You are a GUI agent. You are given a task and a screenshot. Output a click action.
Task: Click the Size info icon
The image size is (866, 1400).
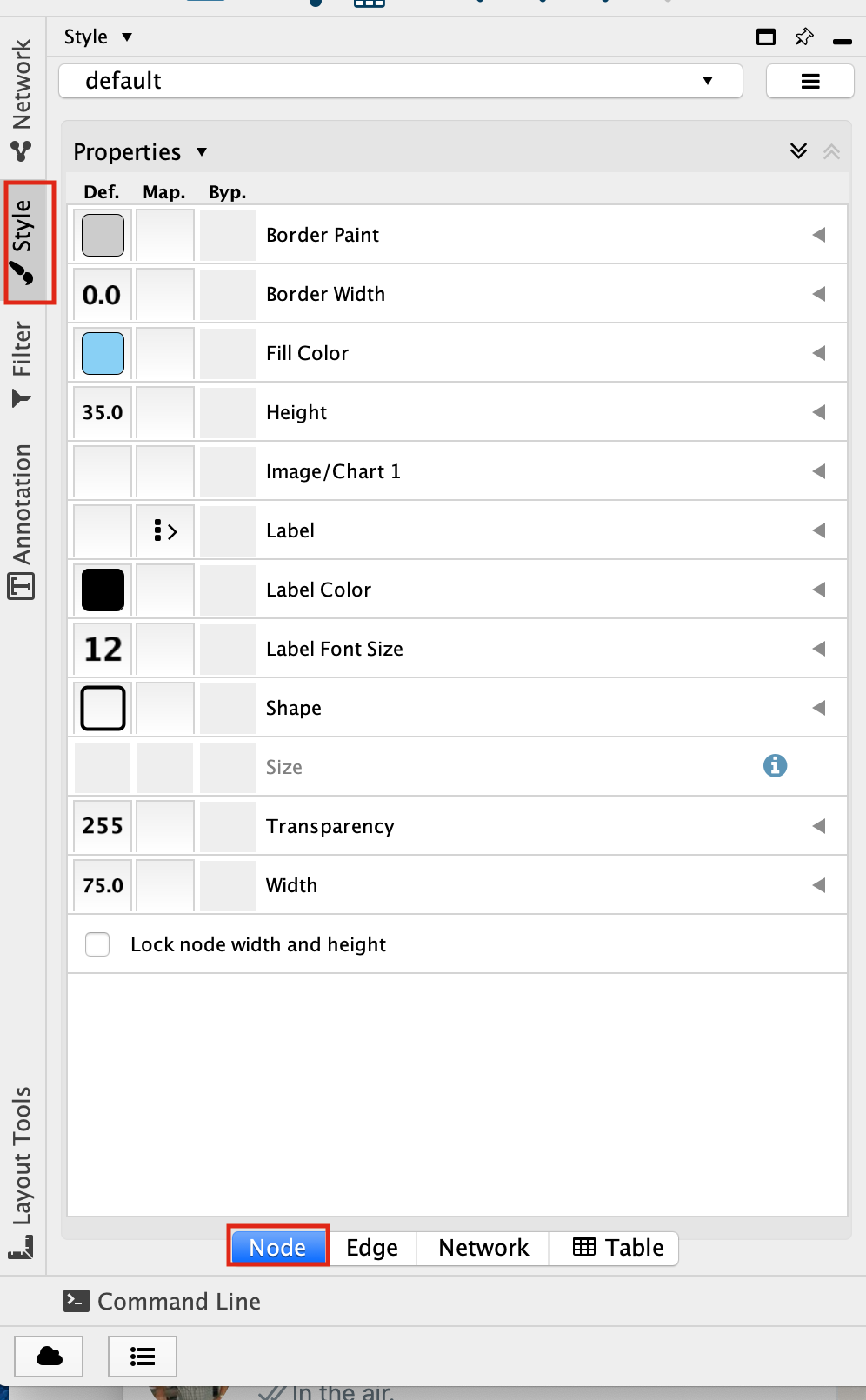[x=775, y=766]
